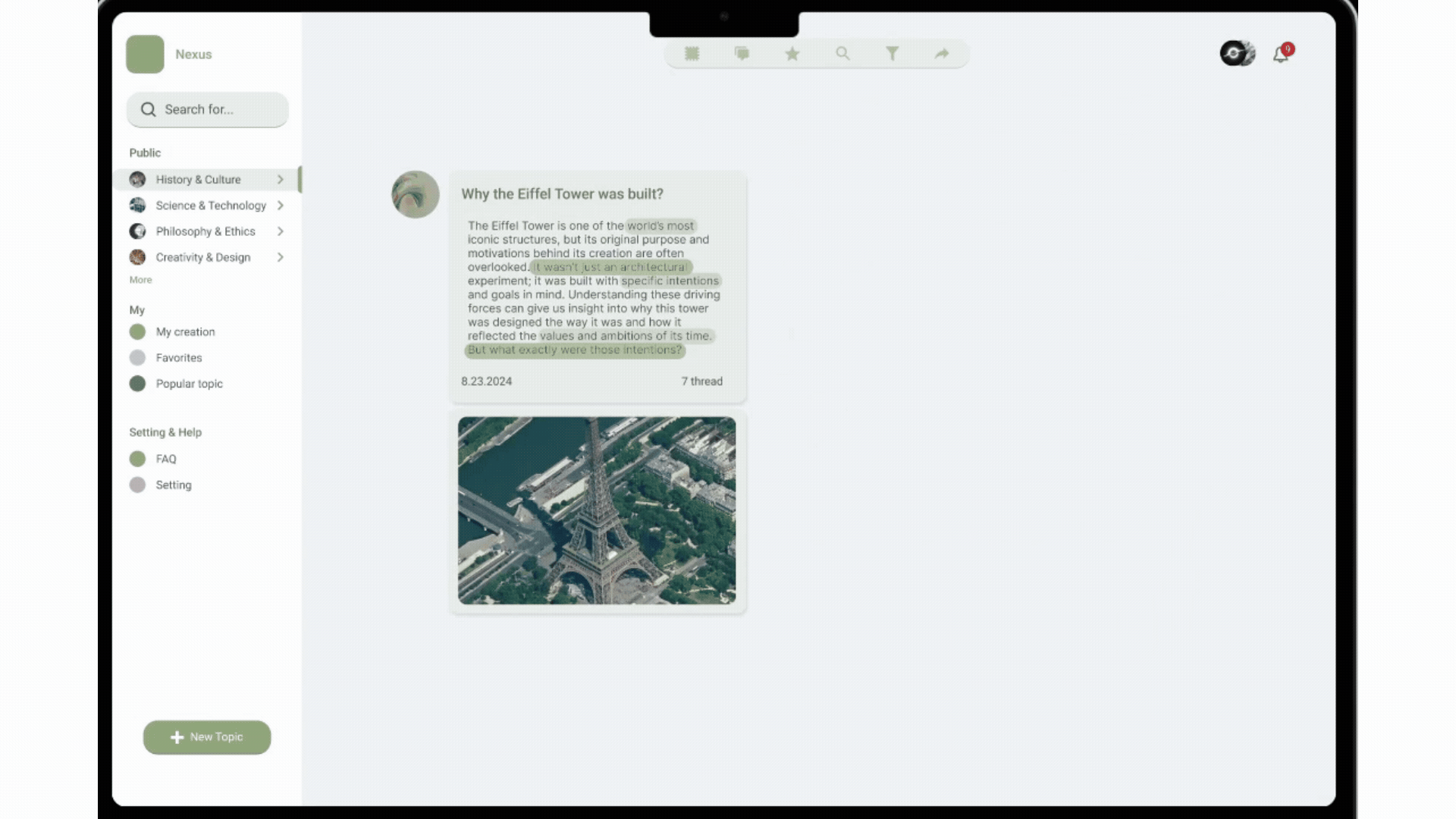This screenshot has height=819, width=1456.
Task: Click the share arrow toolbar icon
Action: tap(942, 54)
